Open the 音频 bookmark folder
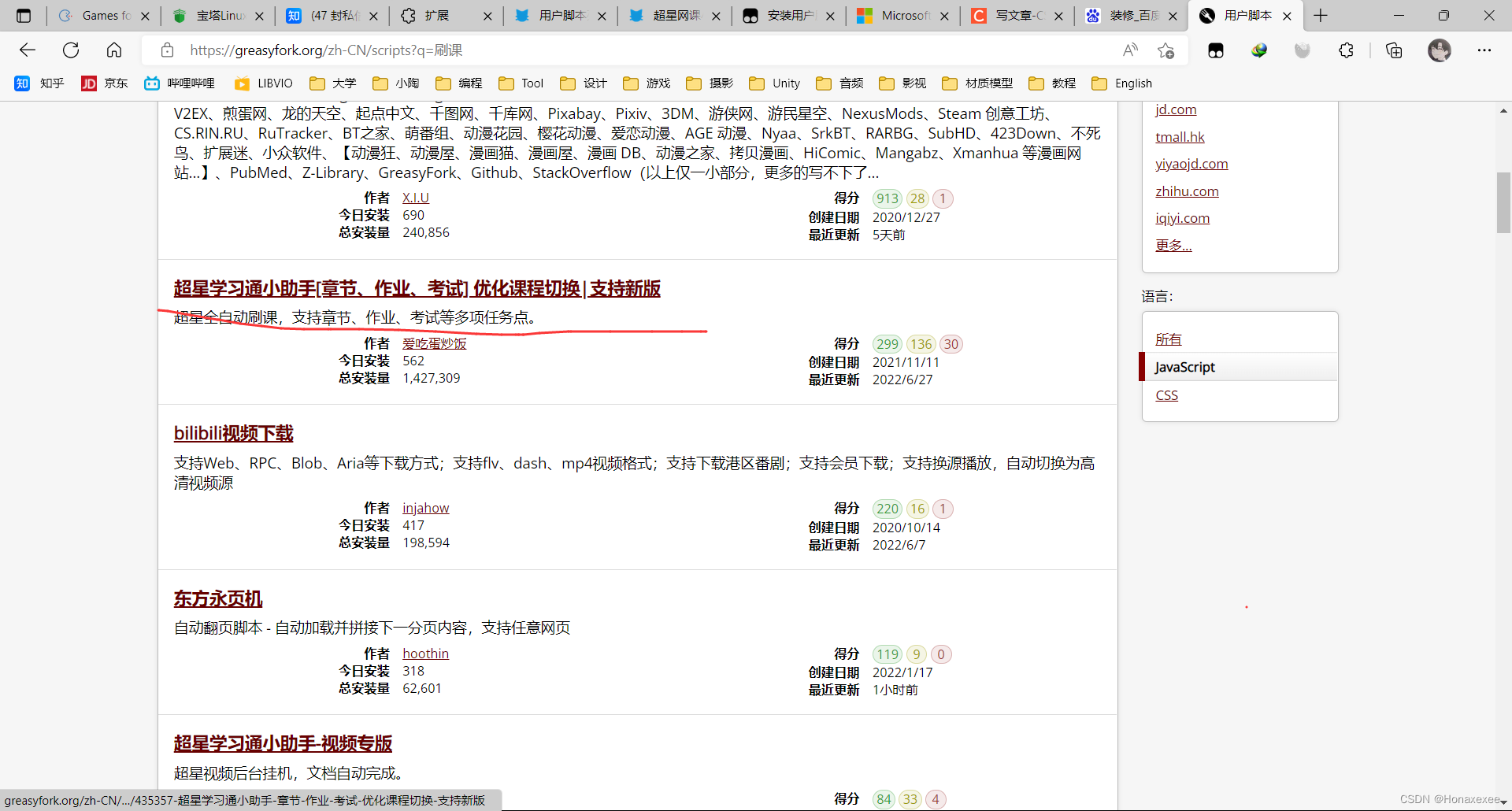Image resolution: width=1512 pixels, height=811 pixels. (840, 83)
